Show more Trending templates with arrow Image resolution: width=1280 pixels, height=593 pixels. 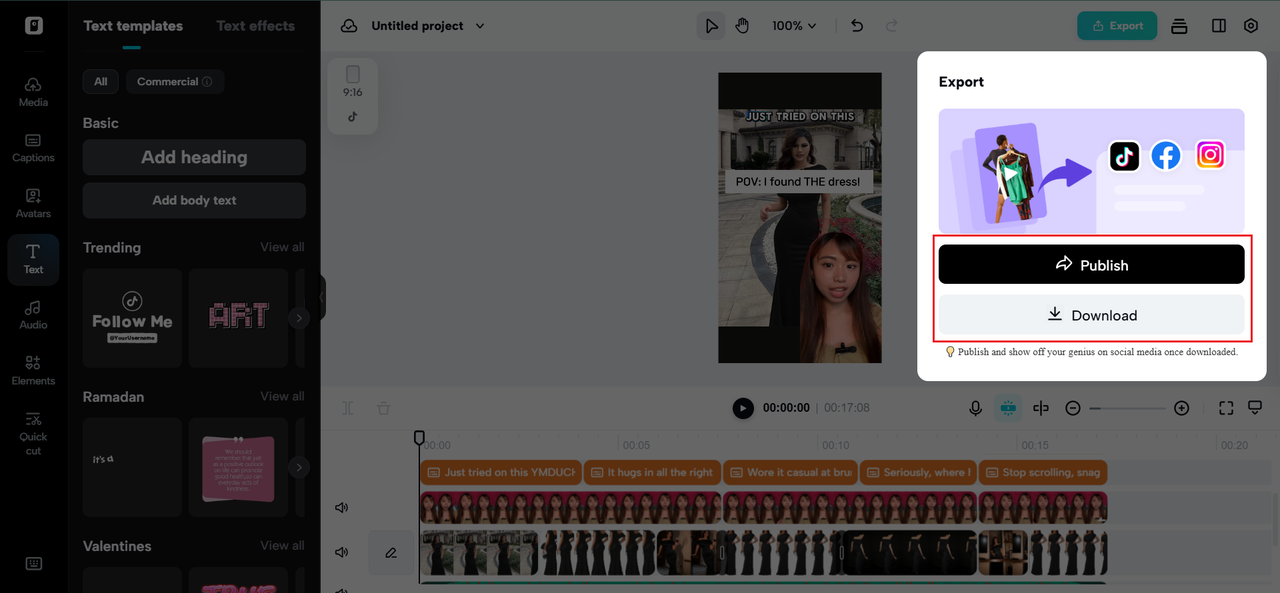(x=298, y=318)
